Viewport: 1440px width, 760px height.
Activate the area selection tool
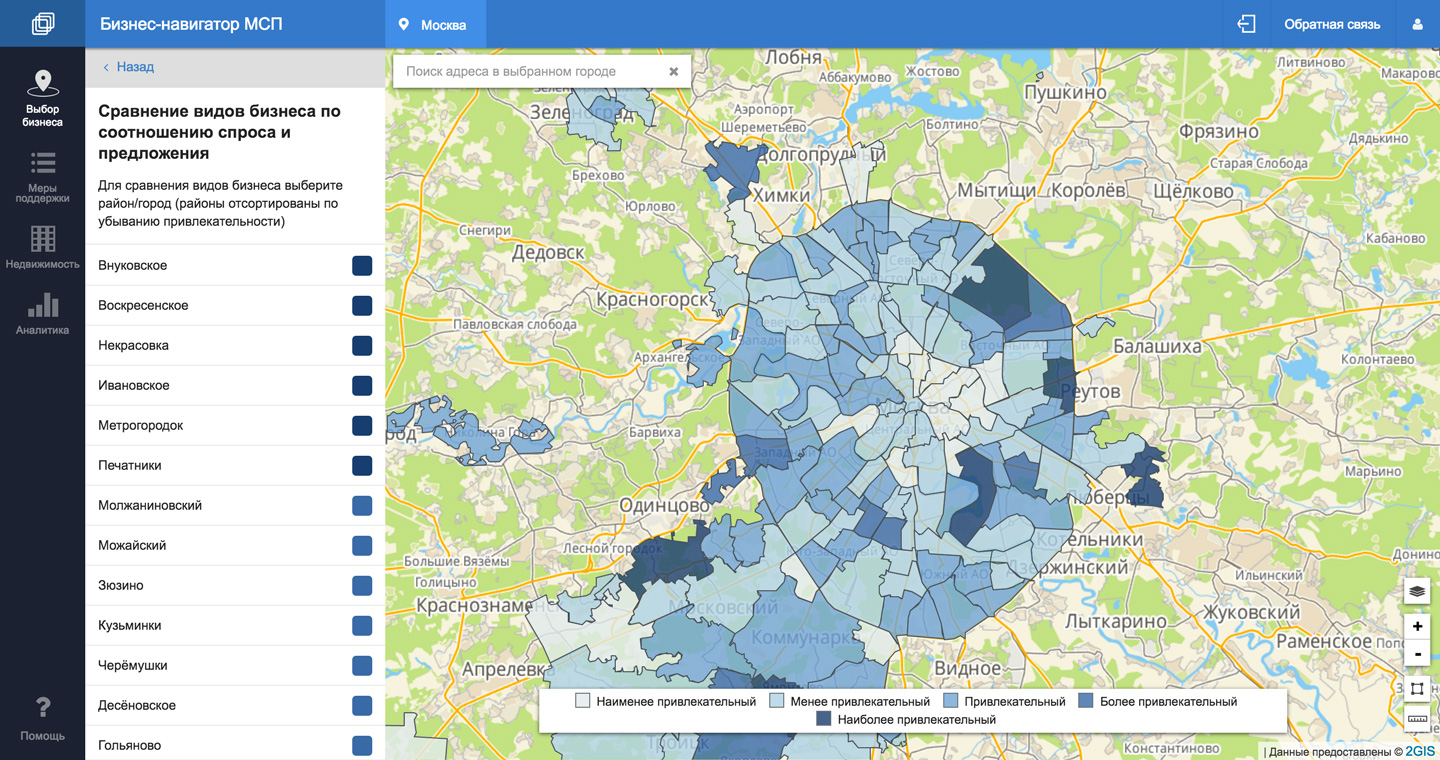coord(1417,689)
